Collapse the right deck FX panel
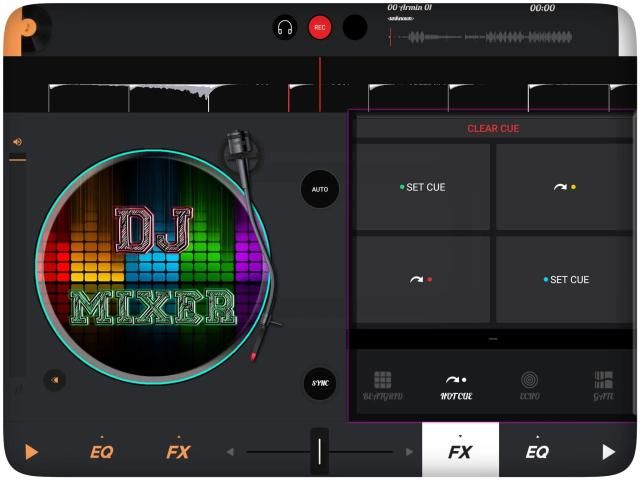The height and width of the screenshot is (480, 640). [x=460, y=451]
